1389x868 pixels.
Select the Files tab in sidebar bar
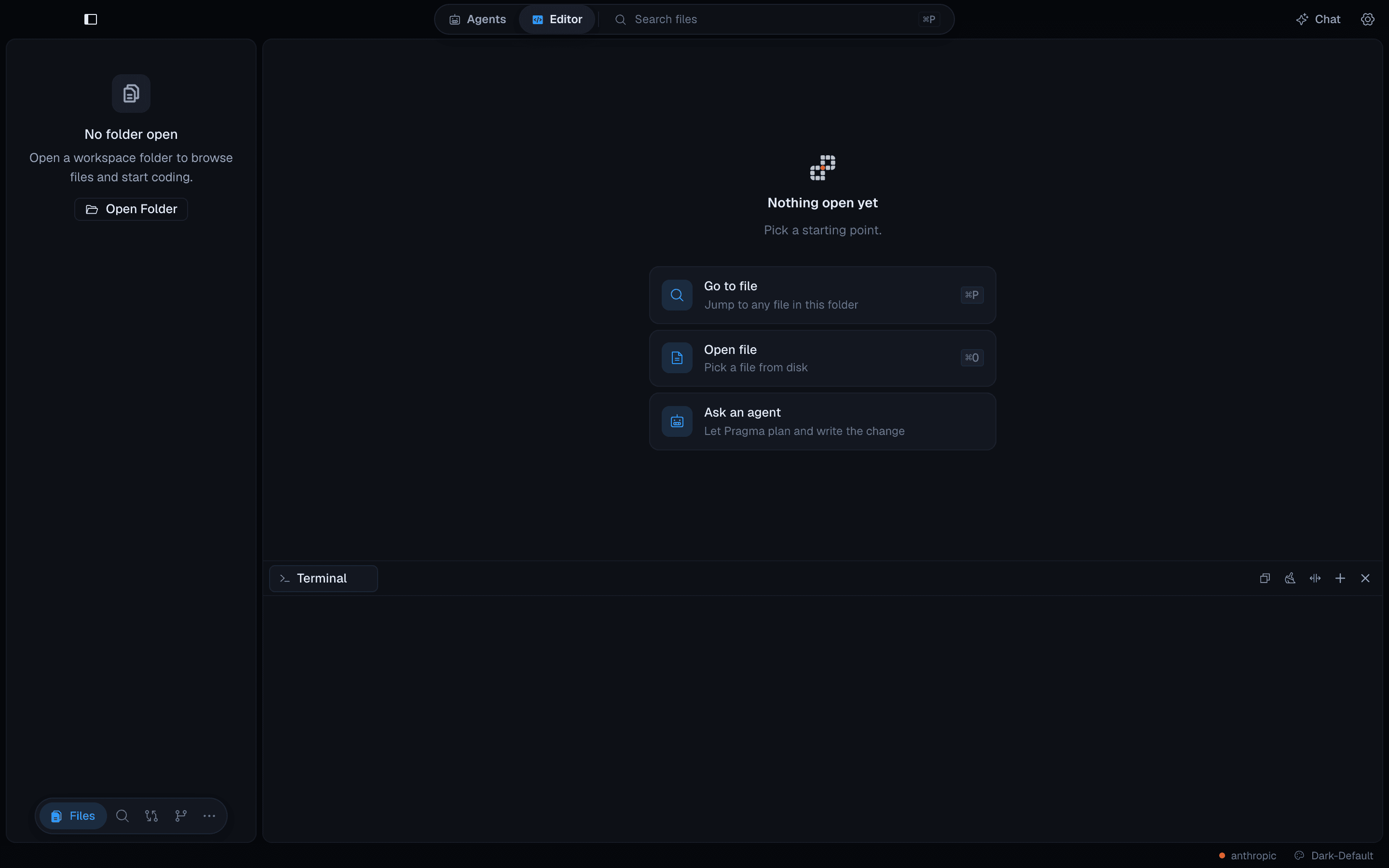tap(73, 816)
